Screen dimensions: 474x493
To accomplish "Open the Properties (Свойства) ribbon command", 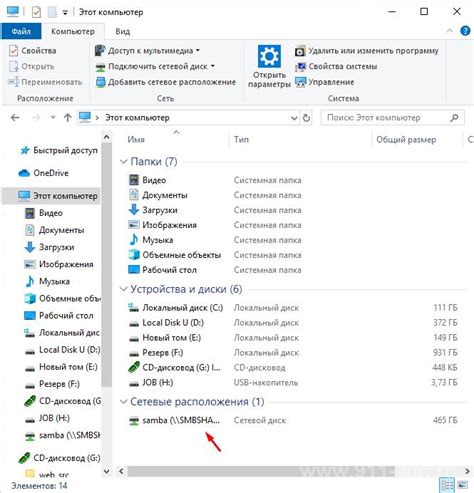I will [x=33, y=51].
